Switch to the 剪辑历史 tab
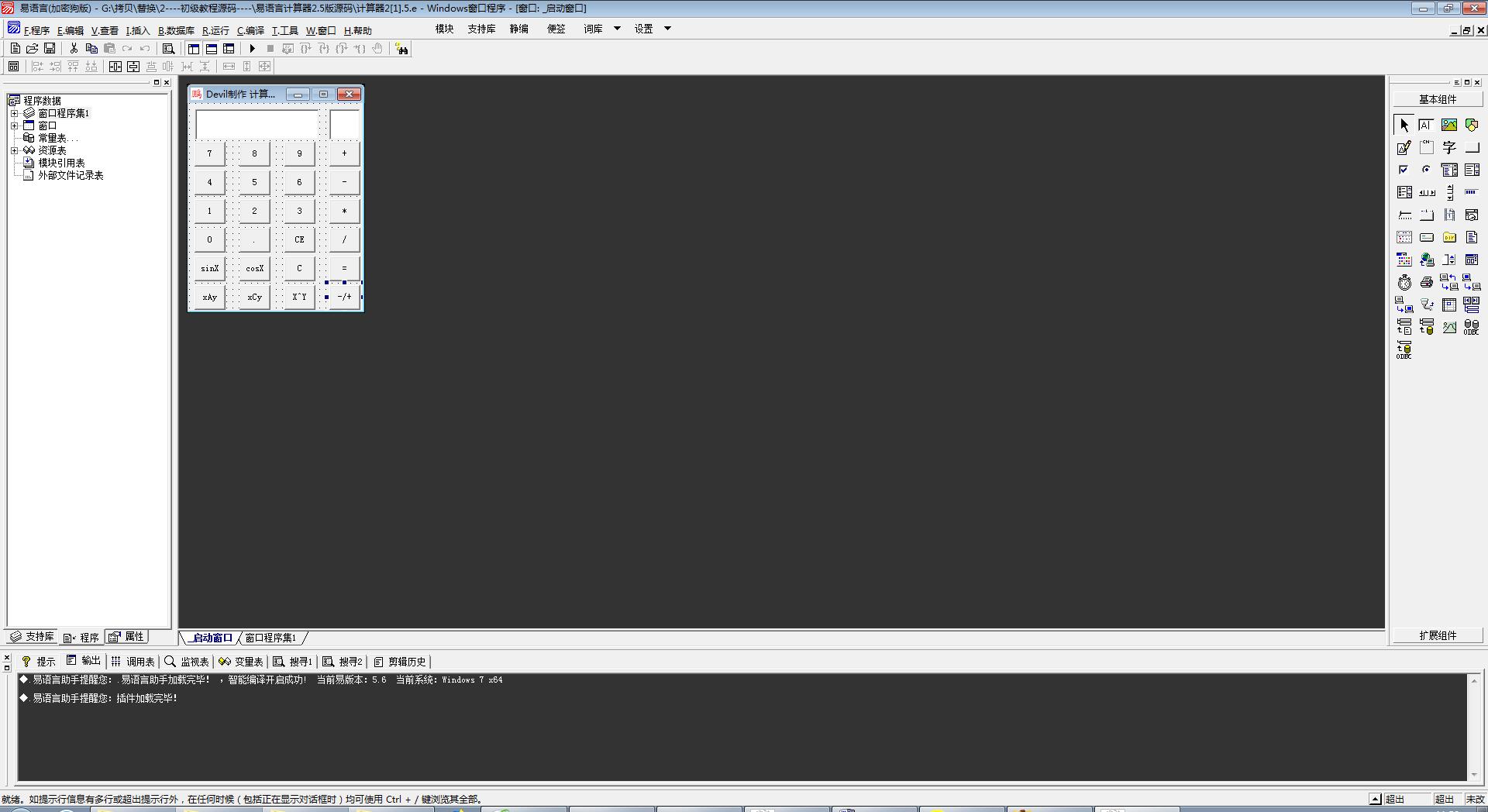Image resolution: width=1488 pixels, height=812 pixels. [x=400, y=662]
